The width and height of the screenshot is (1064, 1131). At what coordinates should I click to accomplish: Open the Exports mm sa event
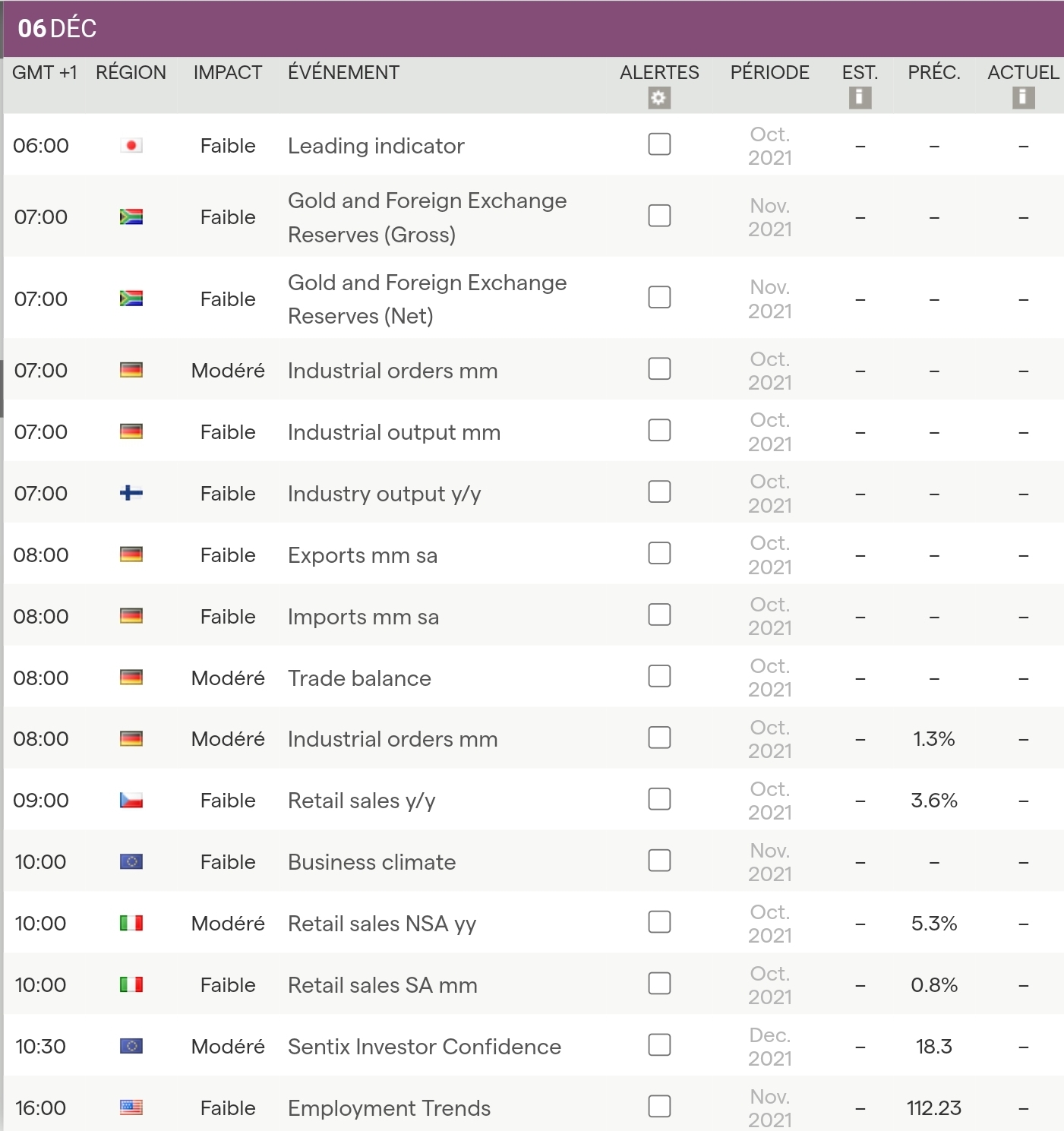362,555
